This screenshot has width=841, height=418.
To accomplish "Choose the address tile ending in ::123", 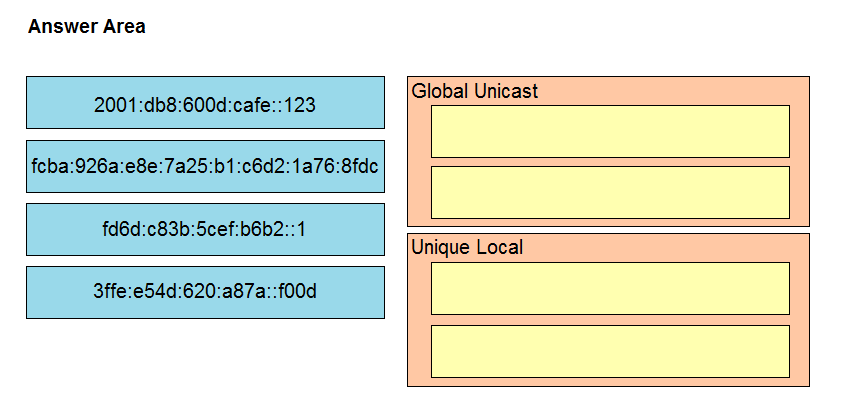I will click(x=205, y=102).
